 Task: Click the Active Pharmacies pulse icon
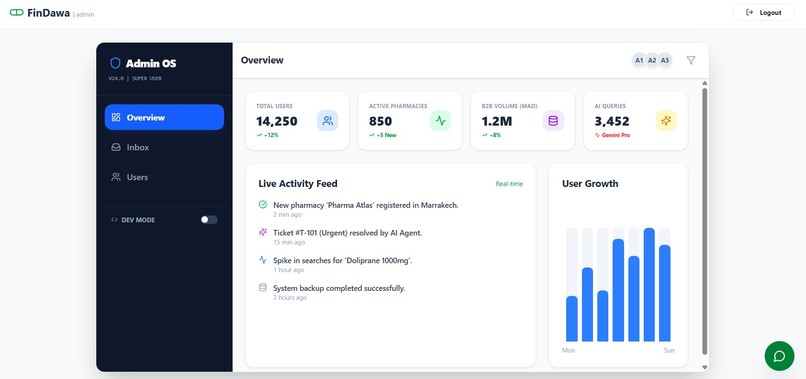pos(441,121)
